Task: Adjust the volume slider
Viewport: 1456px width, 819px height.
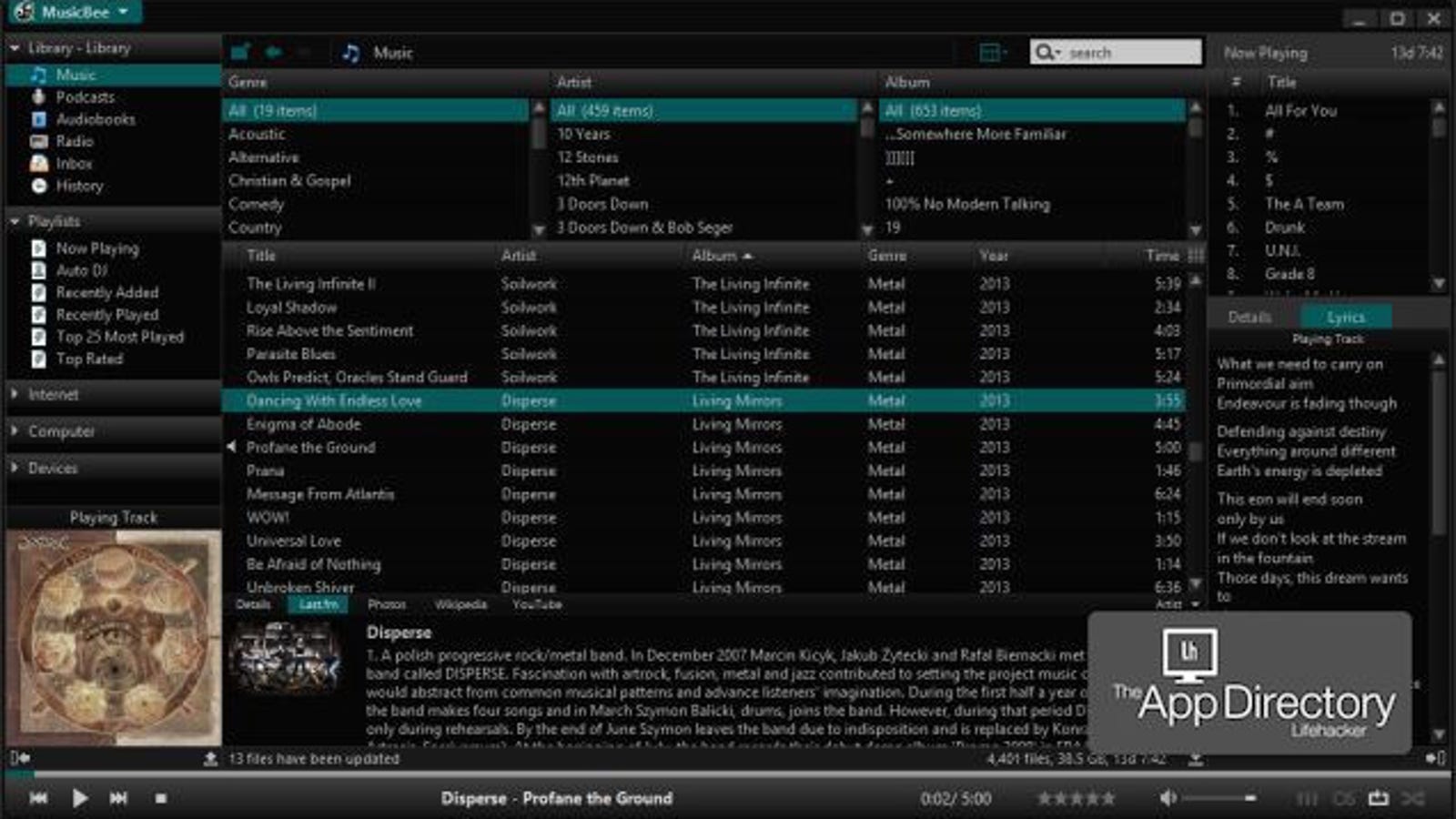Action: pos(1220,798)
